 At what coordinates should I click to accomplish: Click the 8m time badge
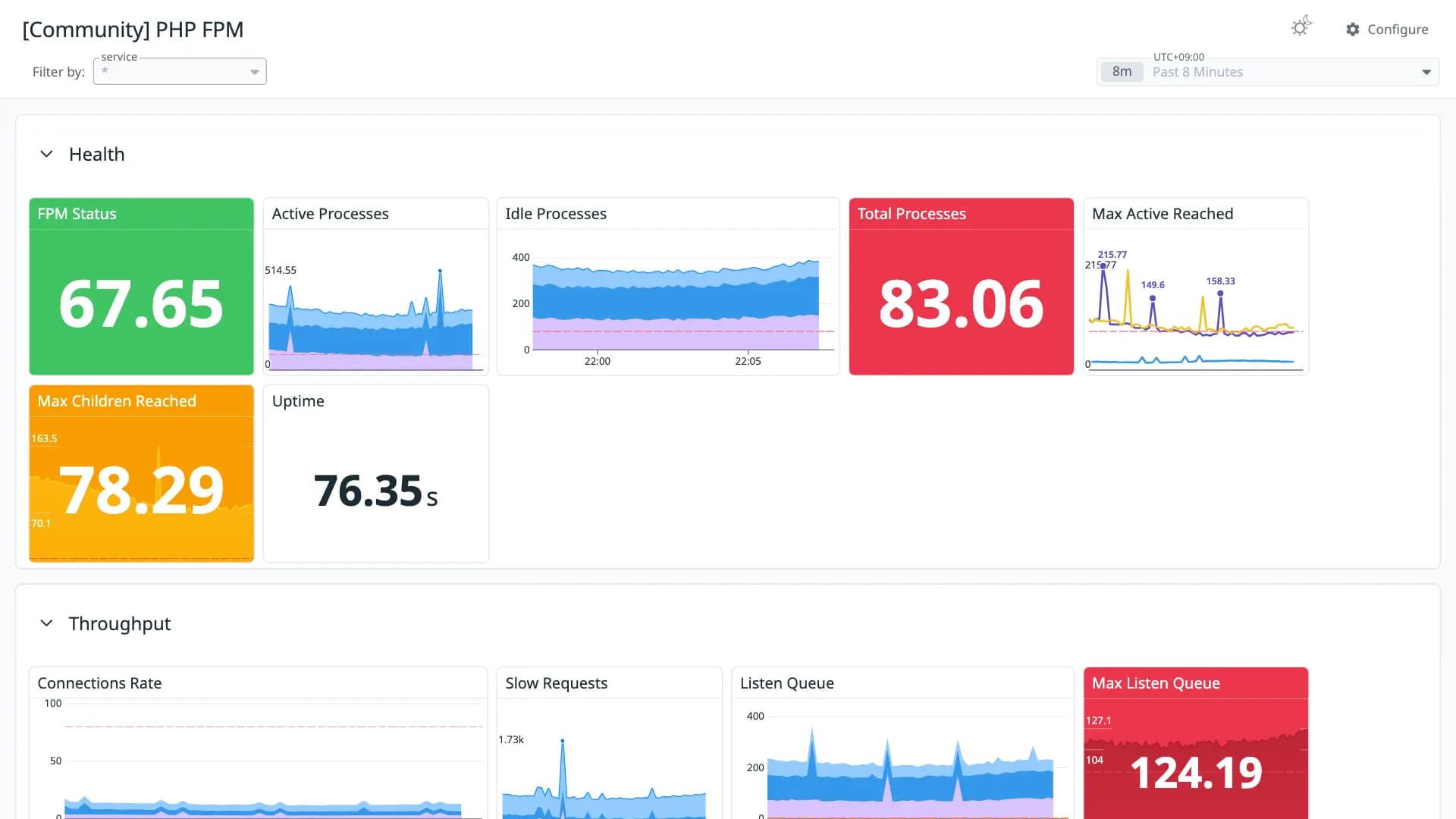click(x=1122, y=72)
